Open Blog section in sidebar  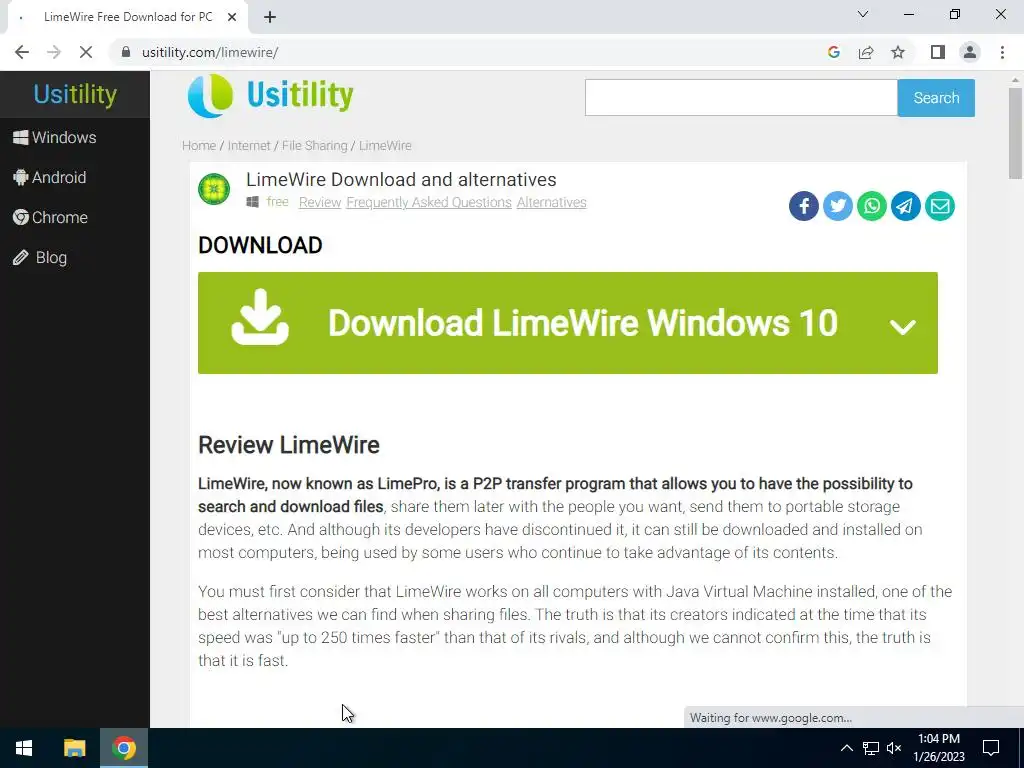[x=40, y=257]
